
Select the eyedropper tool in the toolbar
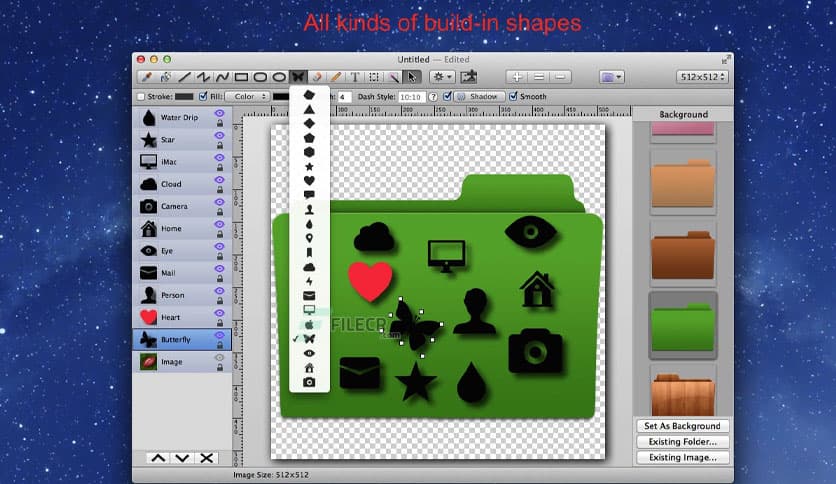(145, 77)
